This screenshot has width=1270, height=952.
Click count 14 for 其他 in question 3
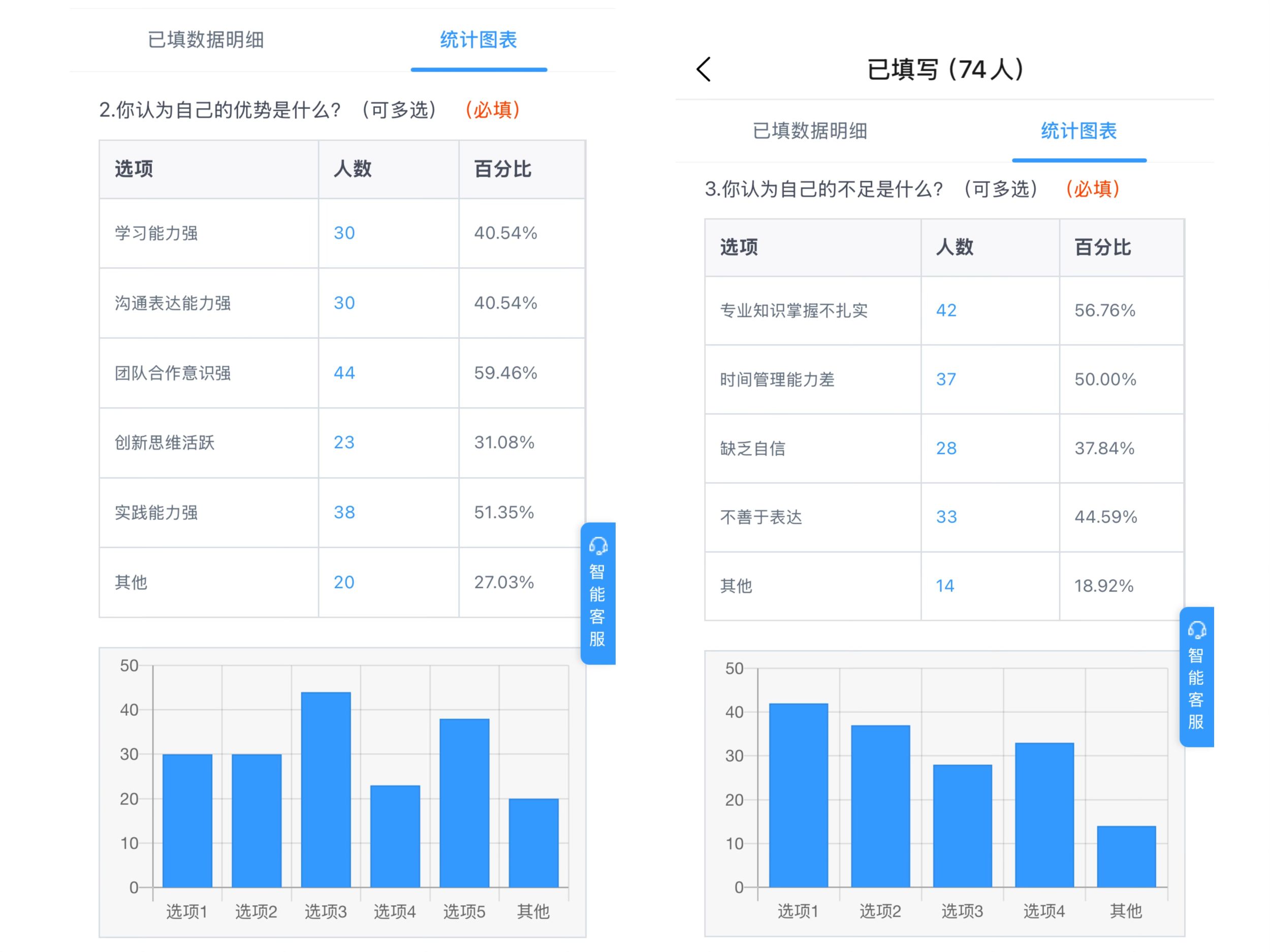945,586
